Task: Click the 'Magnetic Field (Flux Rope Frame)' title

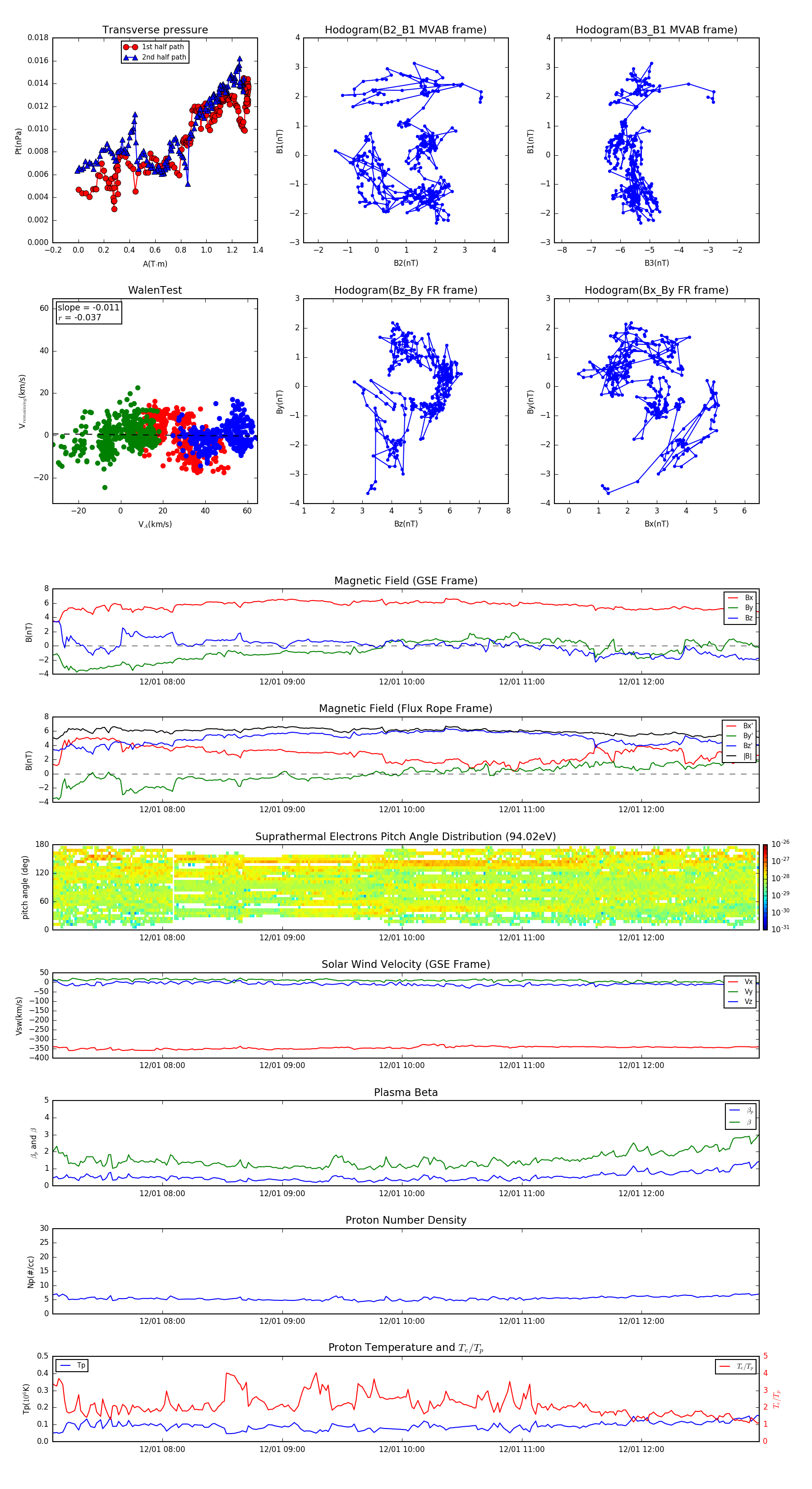Action: tap(406, 709)
